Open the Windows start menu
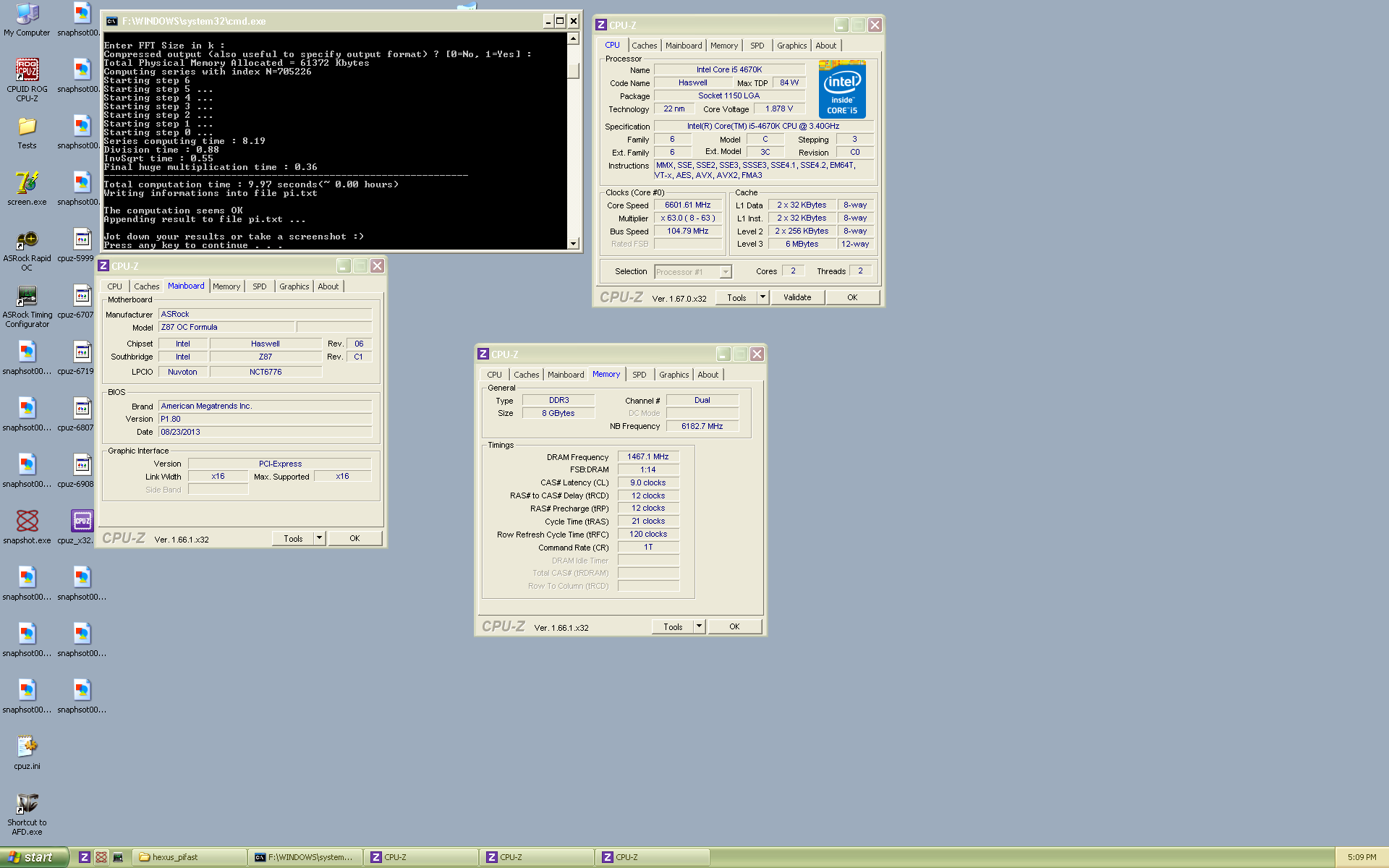 pyautogui.click(x=35, y=857)
